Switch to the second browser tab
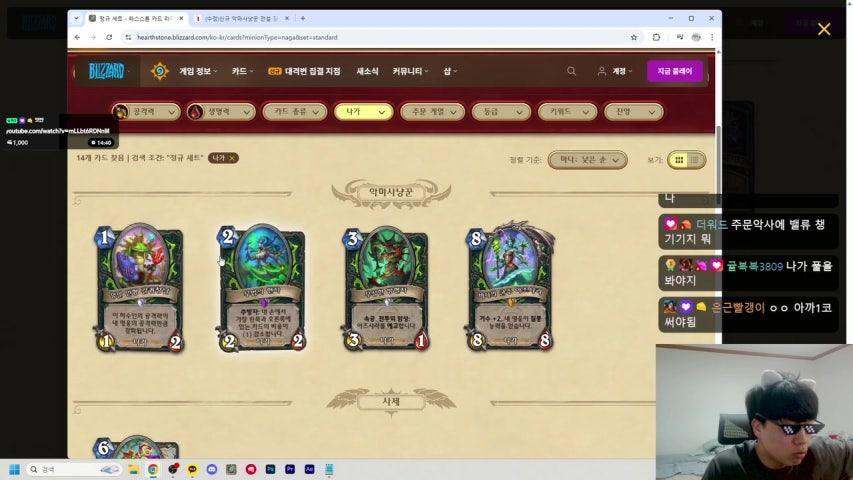This screenshot has height=480, width=853. click(x=242, y=19)
